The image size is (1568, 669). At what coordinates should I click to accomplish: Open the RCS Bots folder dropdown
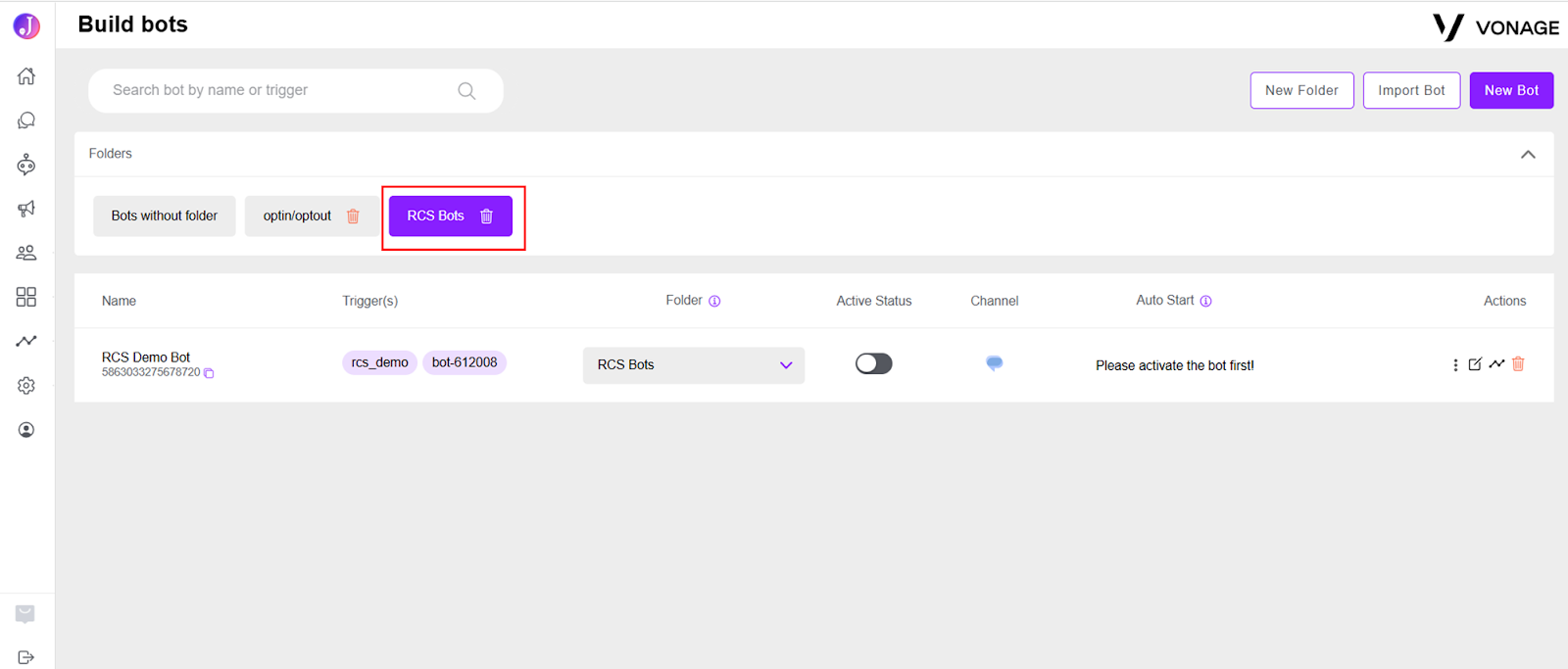click(694, 364)
